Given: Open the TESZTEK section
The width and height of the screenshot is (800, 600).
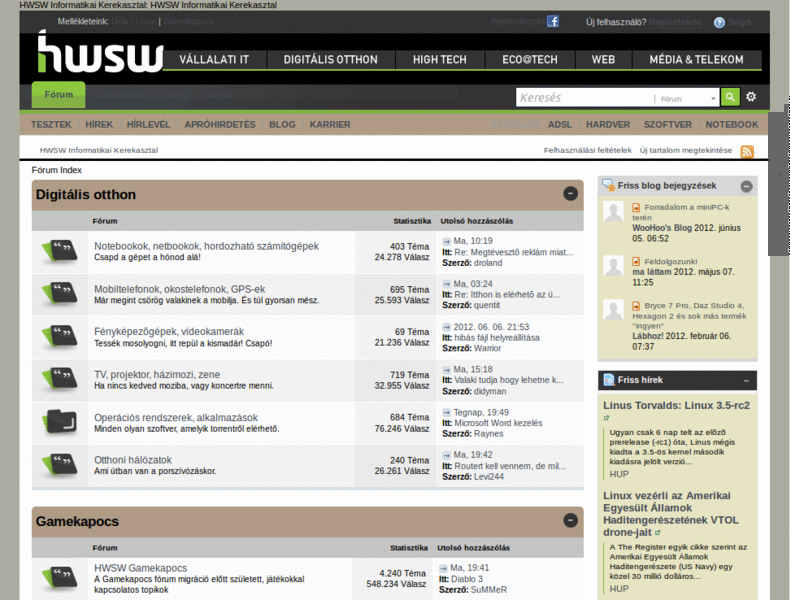Looking at the screenshot, I should (51, 124).
